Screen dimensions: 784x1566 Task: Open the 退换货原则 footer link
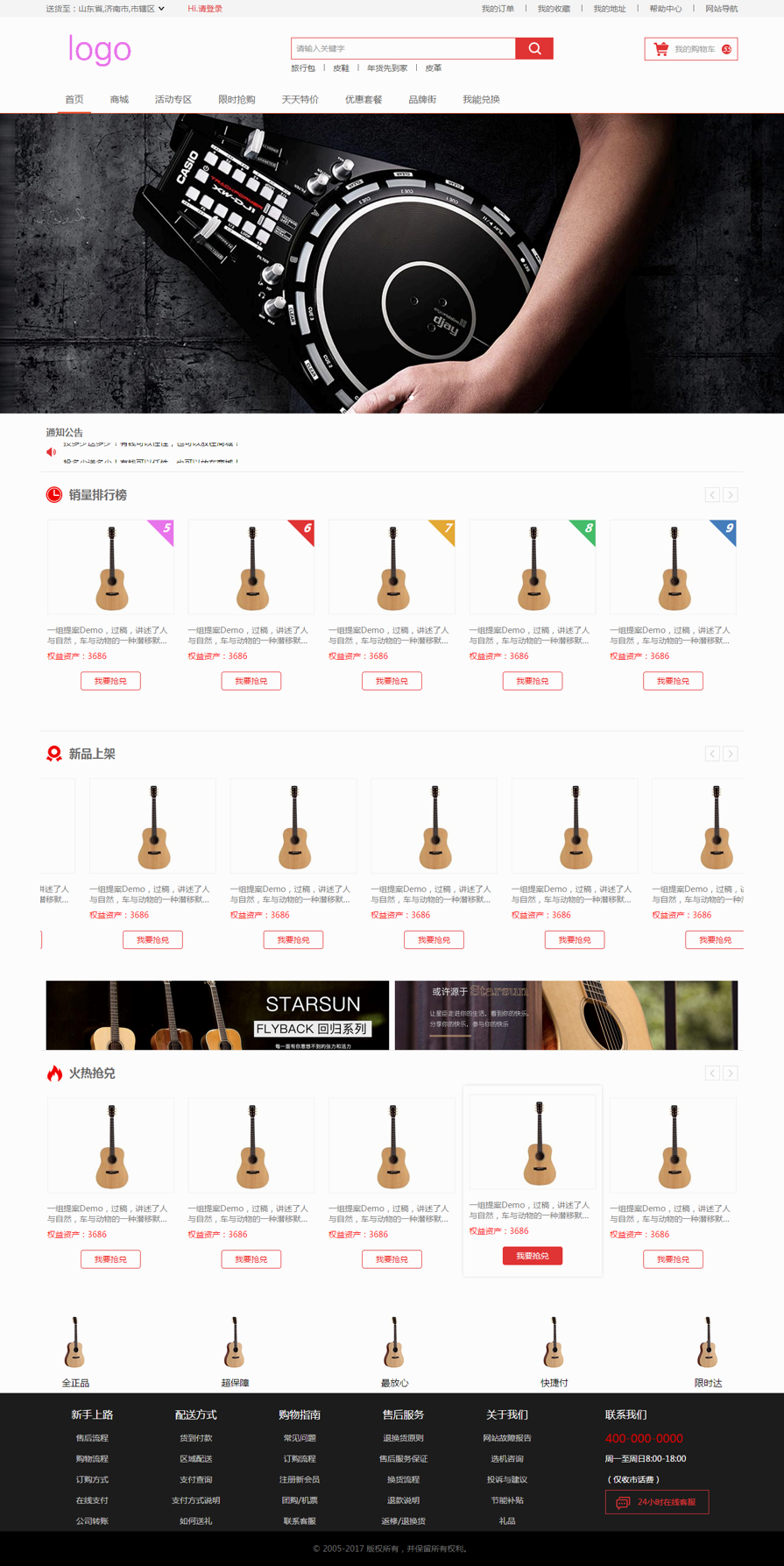pos(403,1438)
